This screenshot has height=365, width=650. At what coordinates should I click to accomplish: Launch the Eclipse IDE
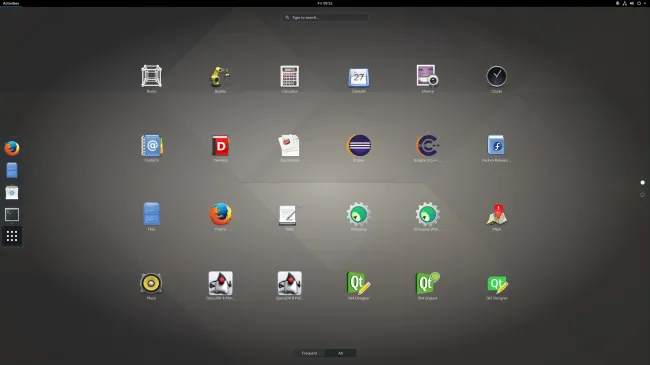point(359,146)
